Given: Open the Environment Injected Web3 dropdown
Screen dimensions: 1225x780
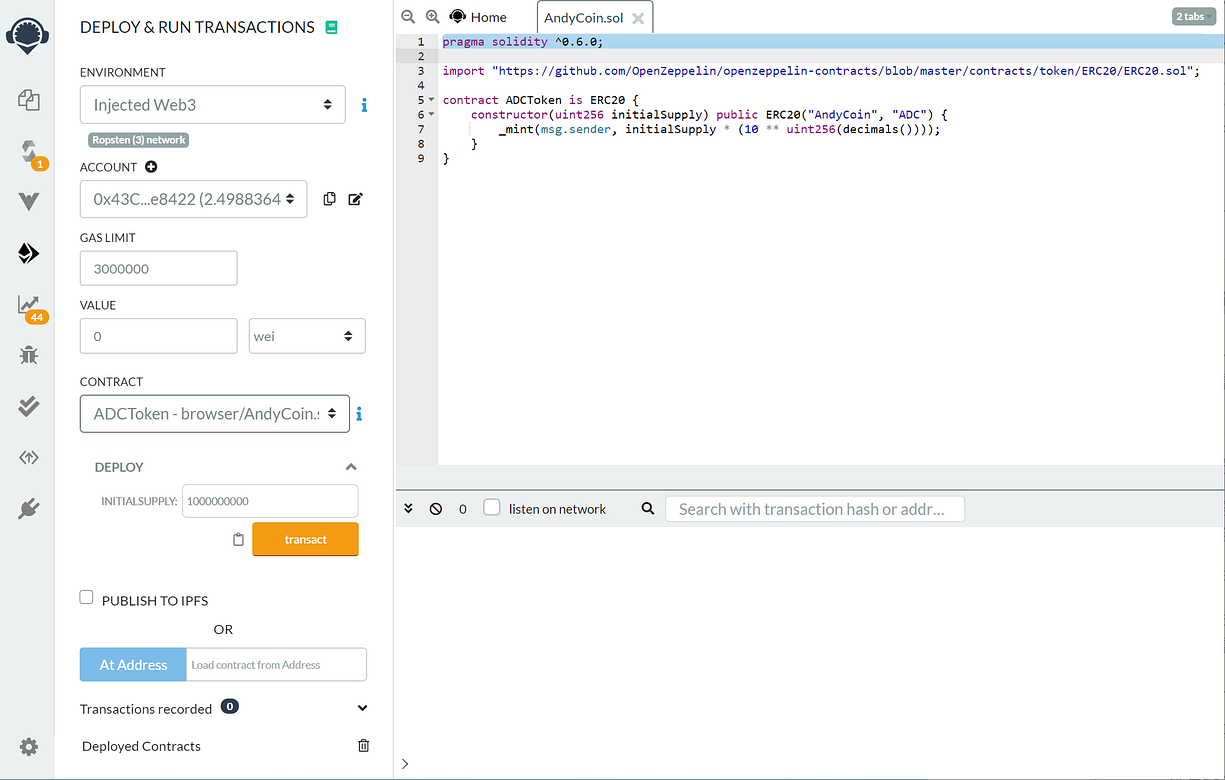Looking at the screenshot, I should (213, 105).
